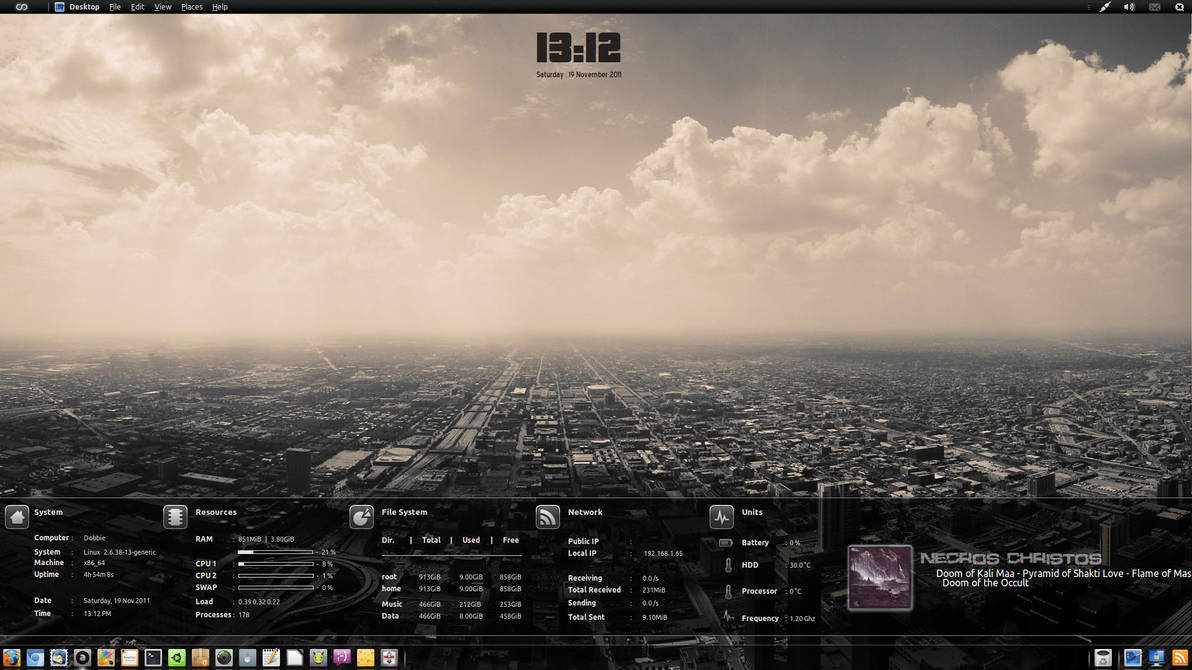Click the network connection plug indicator
Viewport: 1192px width, 670px height.
[1105, 7]
